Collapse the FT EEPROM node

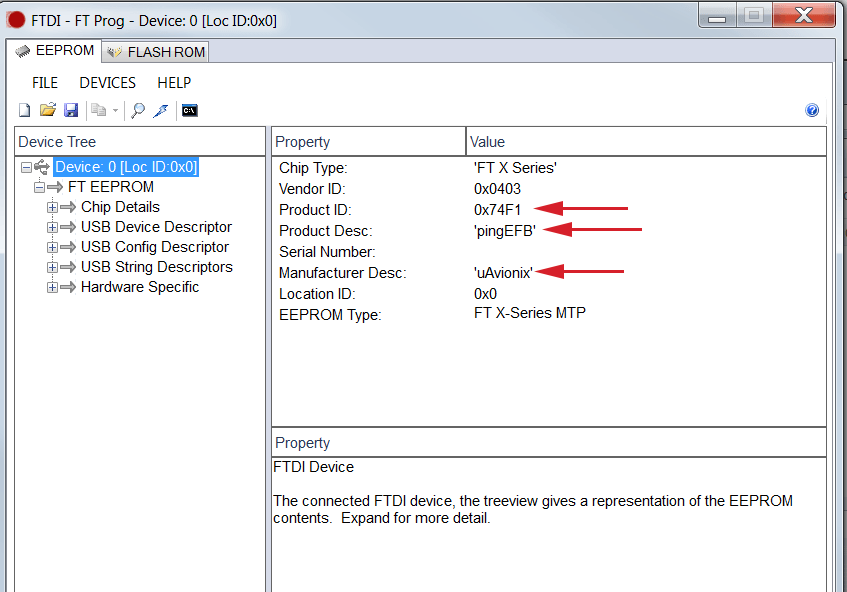(39, 187)
